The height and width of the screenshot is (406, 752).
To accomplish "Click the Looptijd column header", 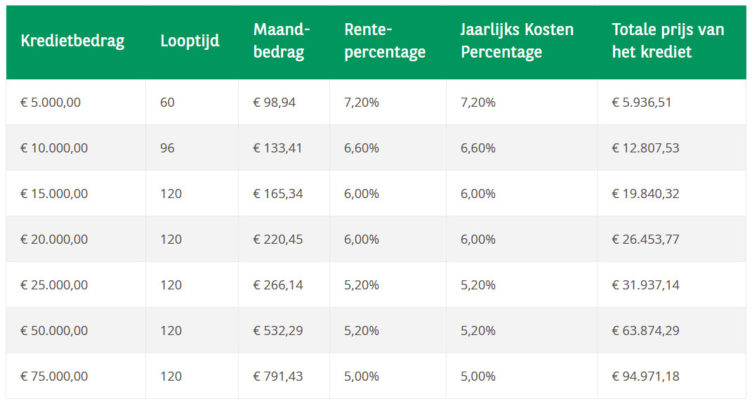I will tap(189, 41).
